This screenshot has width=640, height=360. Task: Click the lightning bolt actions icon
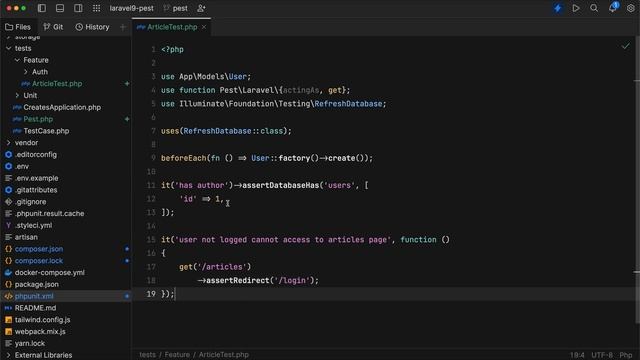pyautogui.click(x=558, y=8)
